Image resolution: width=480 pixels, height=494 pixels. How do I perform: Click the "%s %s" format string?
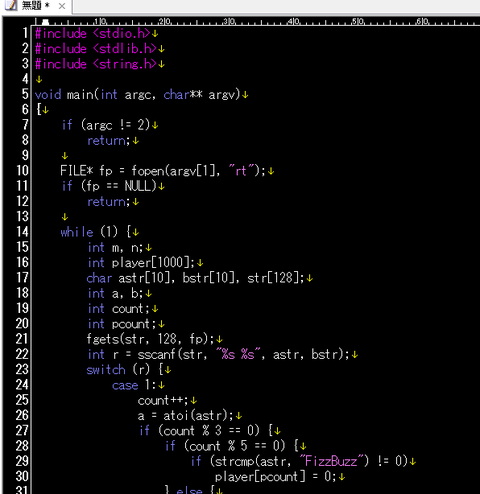[238, 354]
